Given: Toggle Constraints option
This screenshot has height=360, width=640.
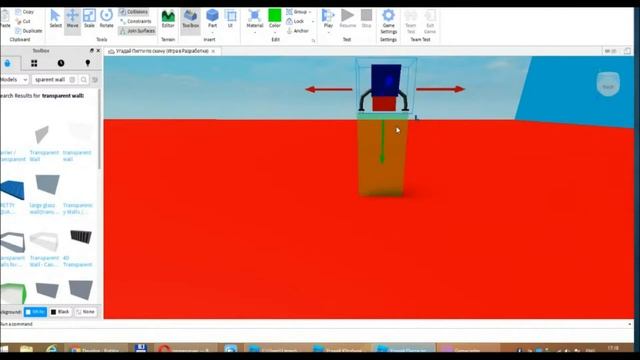Looking at the screenshot, I should [136, 21].
